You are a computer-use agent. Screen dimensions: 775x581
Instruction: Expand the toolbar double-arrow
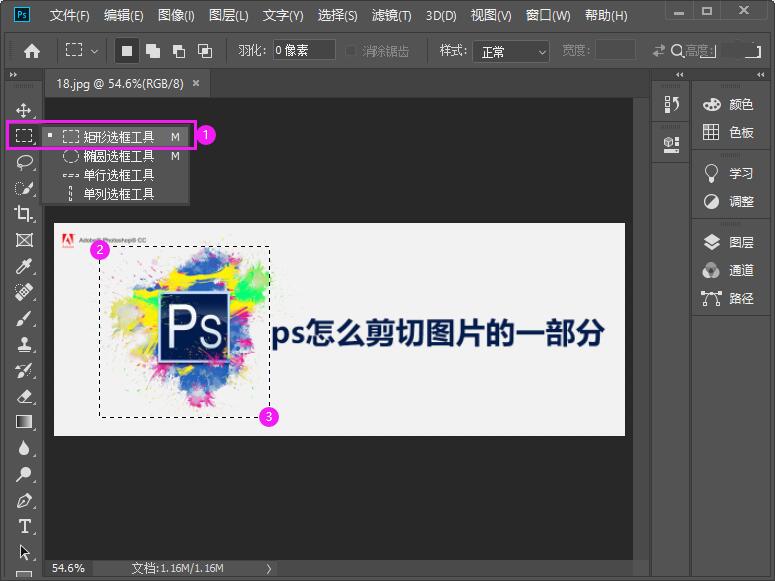13,75
